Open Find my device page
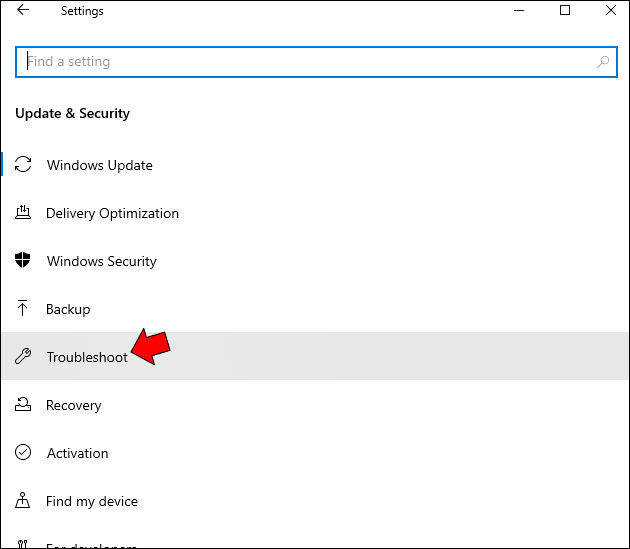Screen dimensions: 630x549 [92, 501]
